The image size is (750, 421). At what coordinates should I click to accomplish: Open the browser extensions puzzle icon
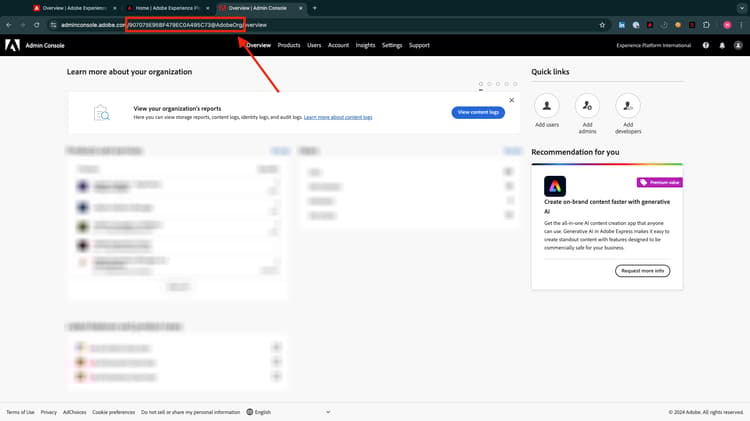pyautogui.click(x=706, y=25)
